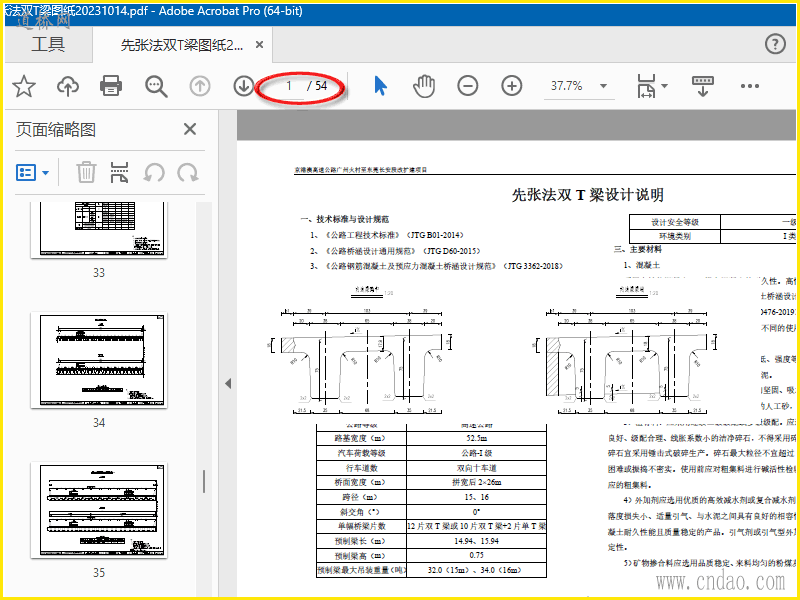800x600 pixels.
Task: Click the 路基宽度（m） row label
Action: pyautogui.click(x=361, y=438)
